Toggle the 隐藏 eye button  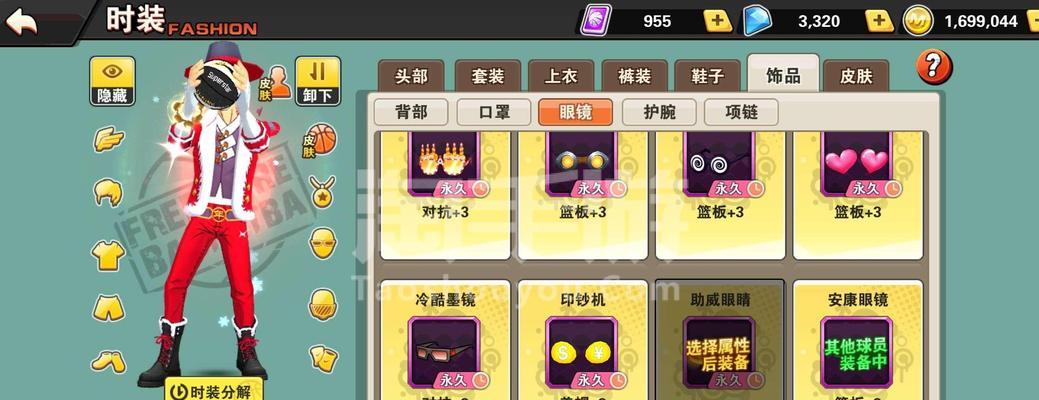pos(113,81)
